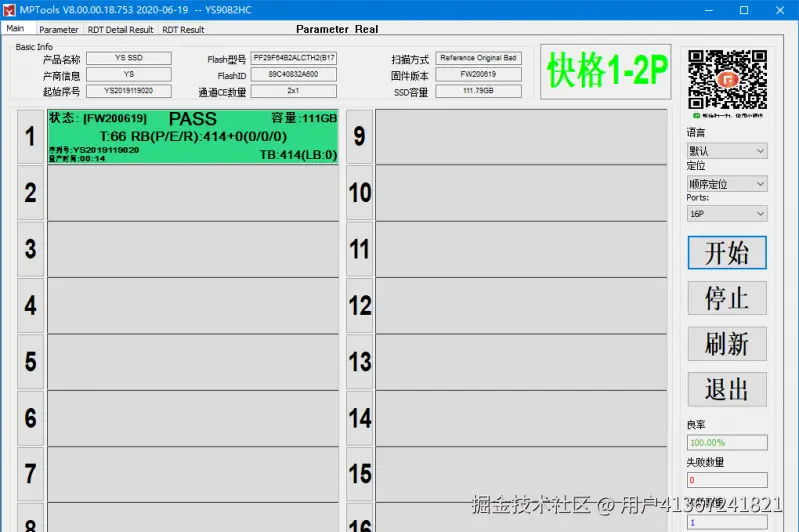Click the 容量:111GB text in port 1
Image resolution: width=799 pixels, height=532 pixels.
[x=304, y=118]
